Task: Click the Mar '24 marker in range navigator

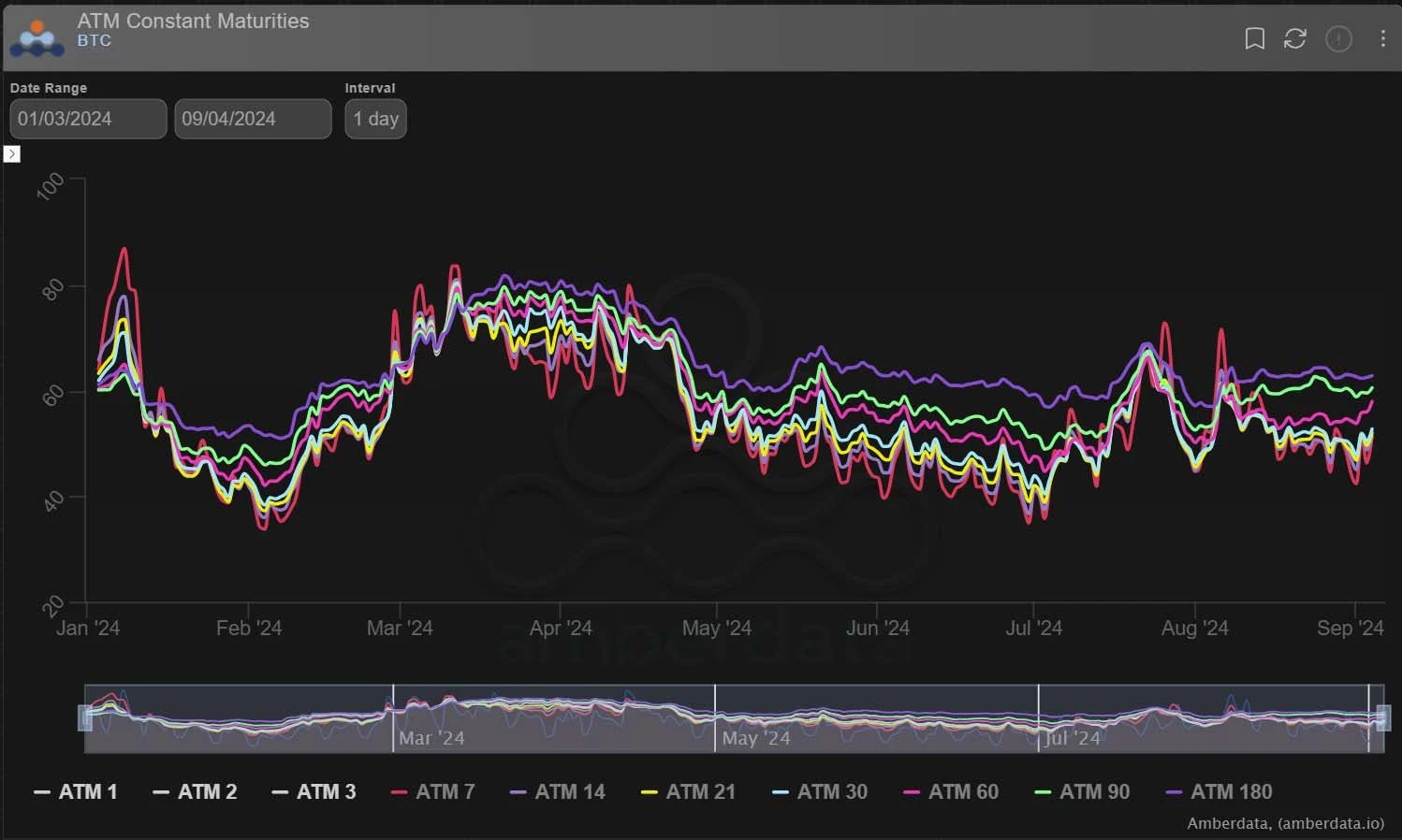Action: (431, 738)
